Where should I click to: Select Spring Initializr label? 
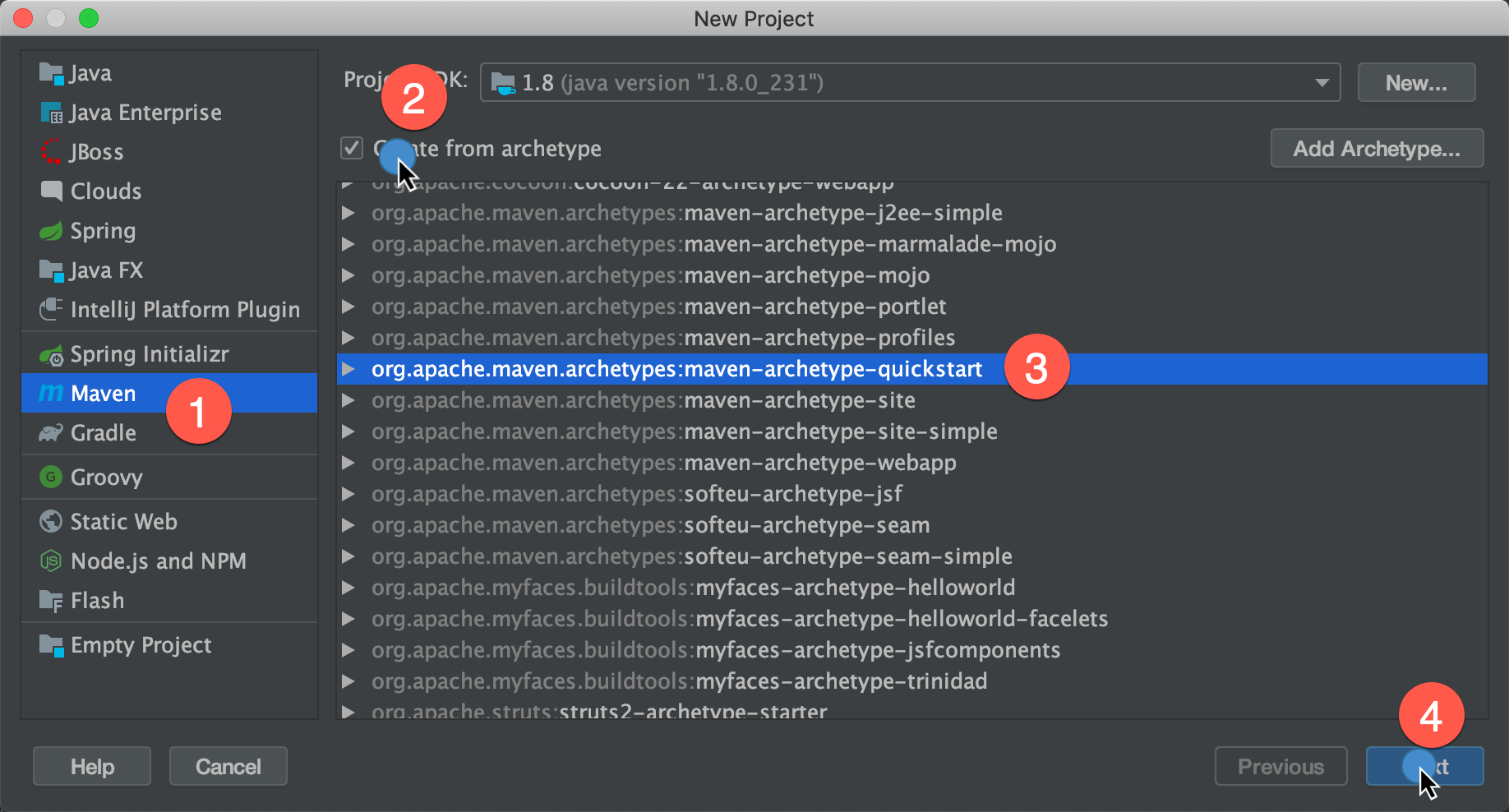click(x=150, y=354)
